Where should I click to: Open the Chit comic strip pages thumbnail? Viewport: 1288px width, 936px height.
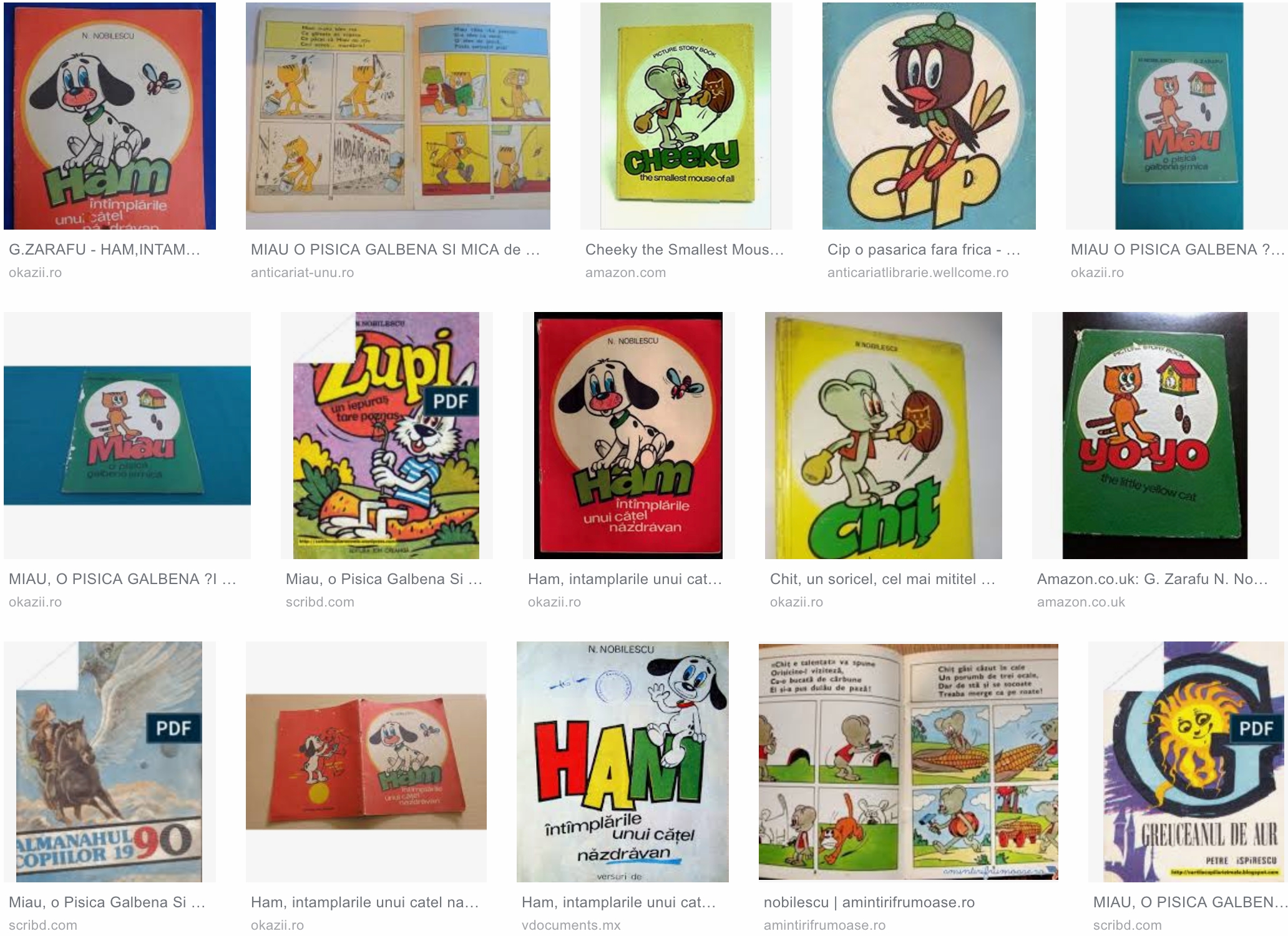click(x=909, y=762)
